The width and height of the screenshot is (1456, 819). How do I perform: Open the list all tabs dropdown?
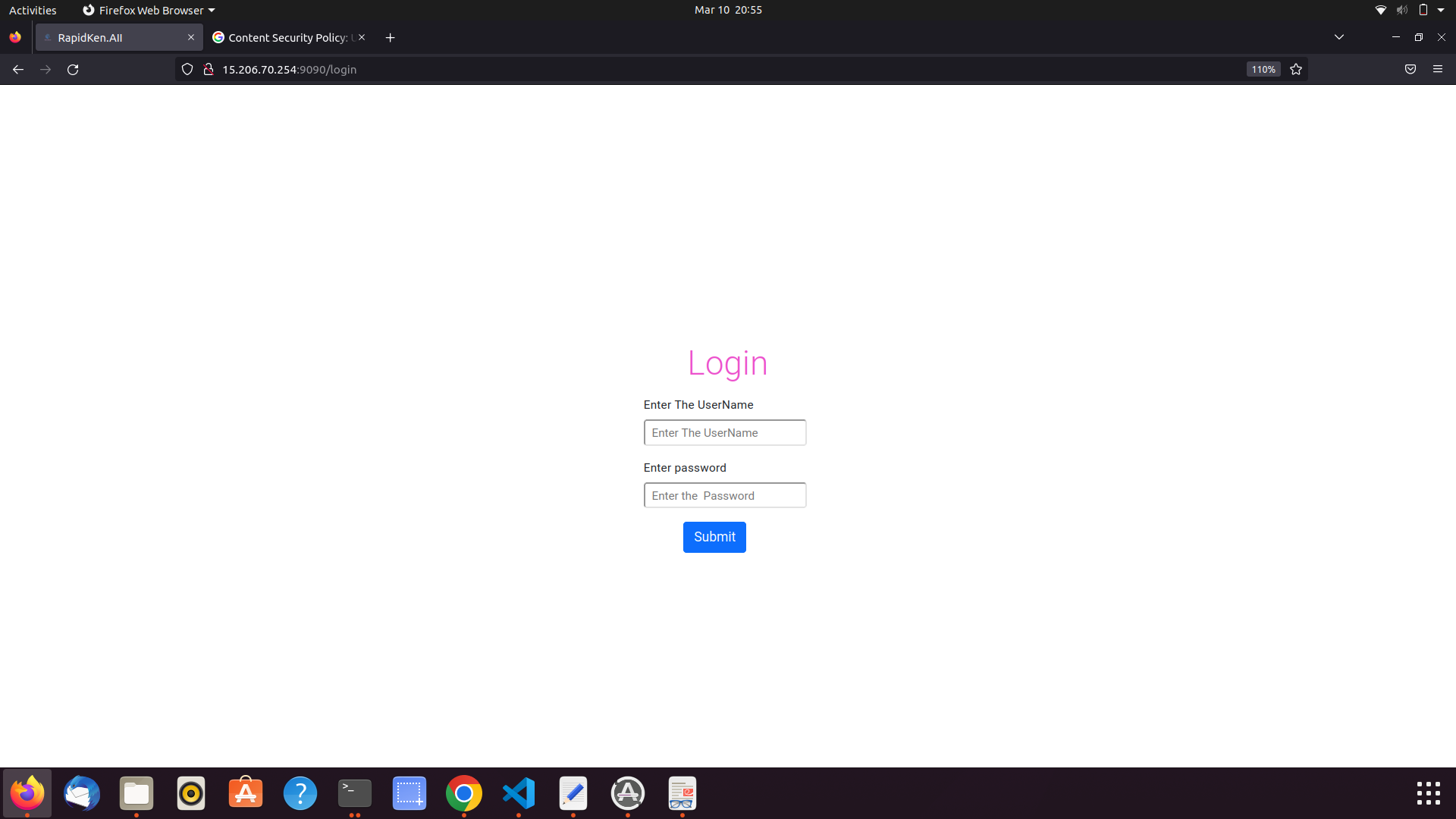pos(1339,36)
